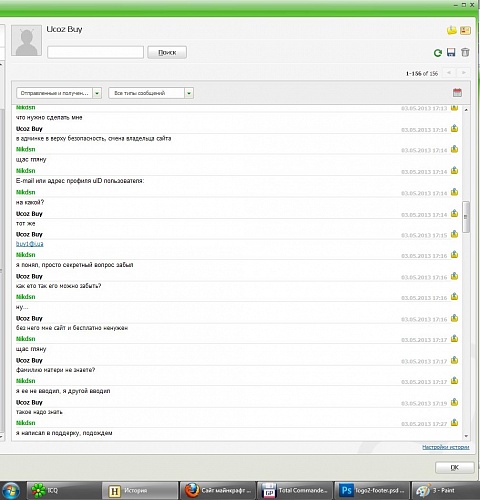
Task: Select message 'как ето так его можно забыть?'
Action: (x=59, y=286)
